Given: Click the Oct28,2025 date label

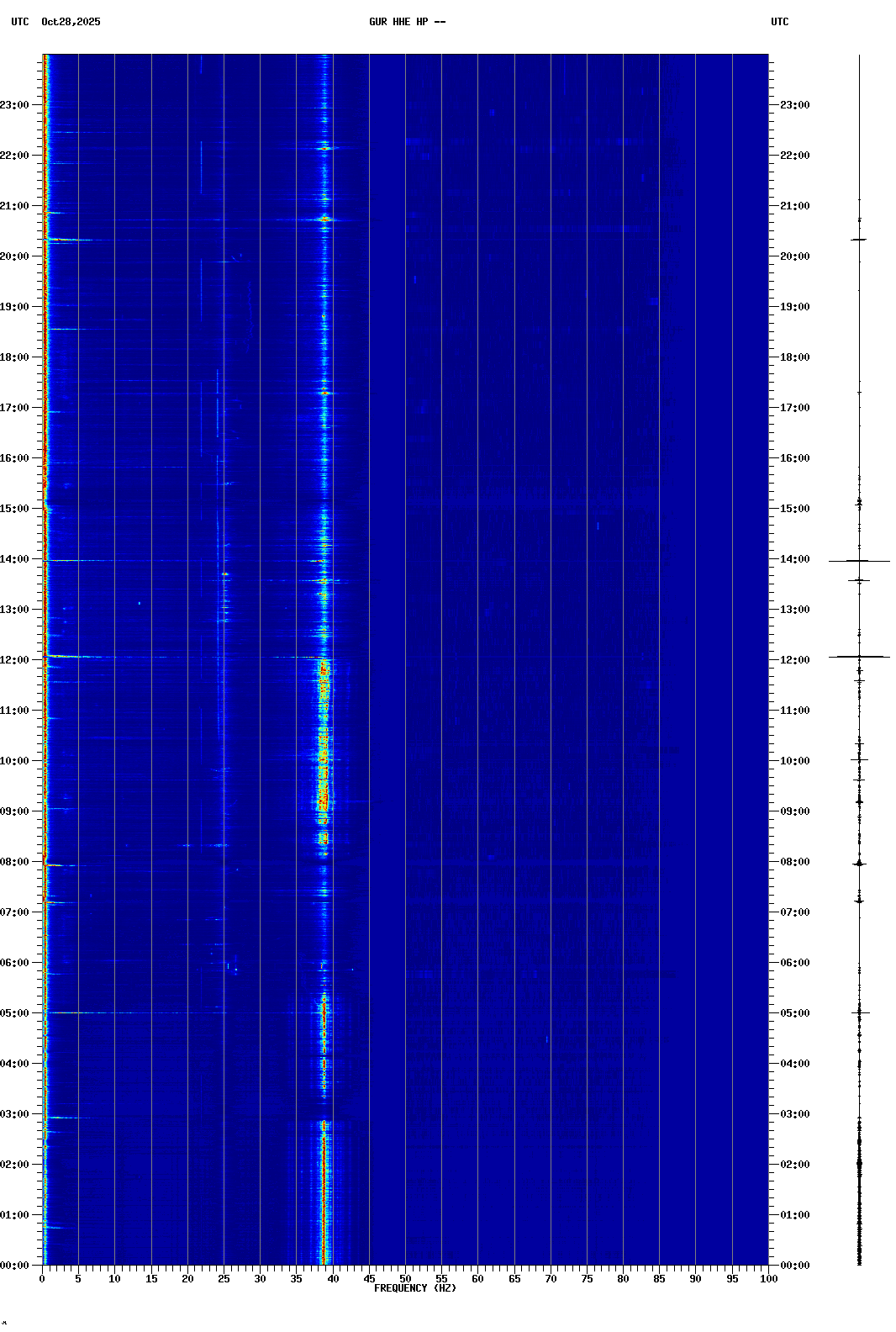Looking at the screenshot, I should tap(71, 22).
